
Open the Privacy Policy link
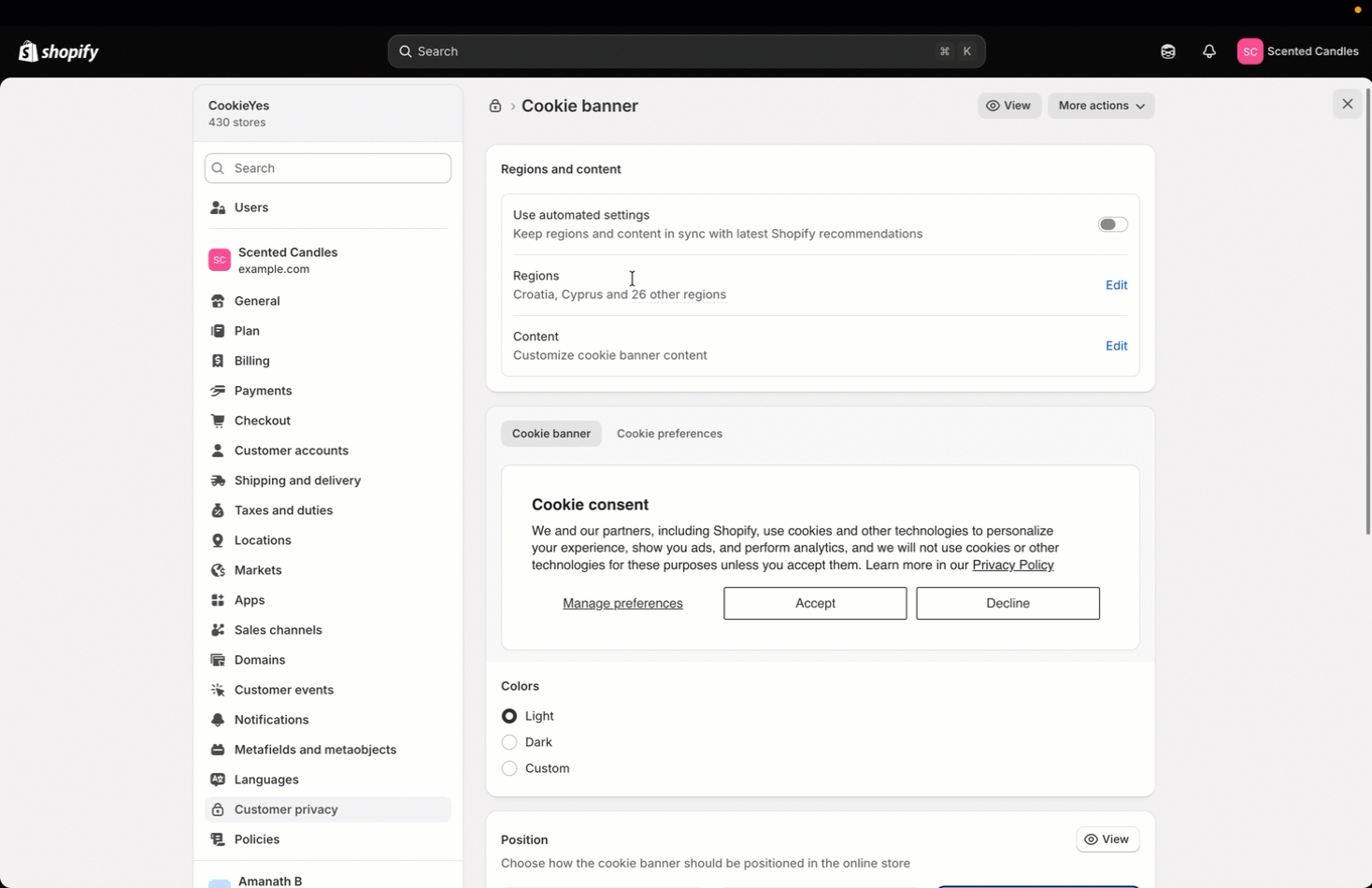[x=1013, y=565]
